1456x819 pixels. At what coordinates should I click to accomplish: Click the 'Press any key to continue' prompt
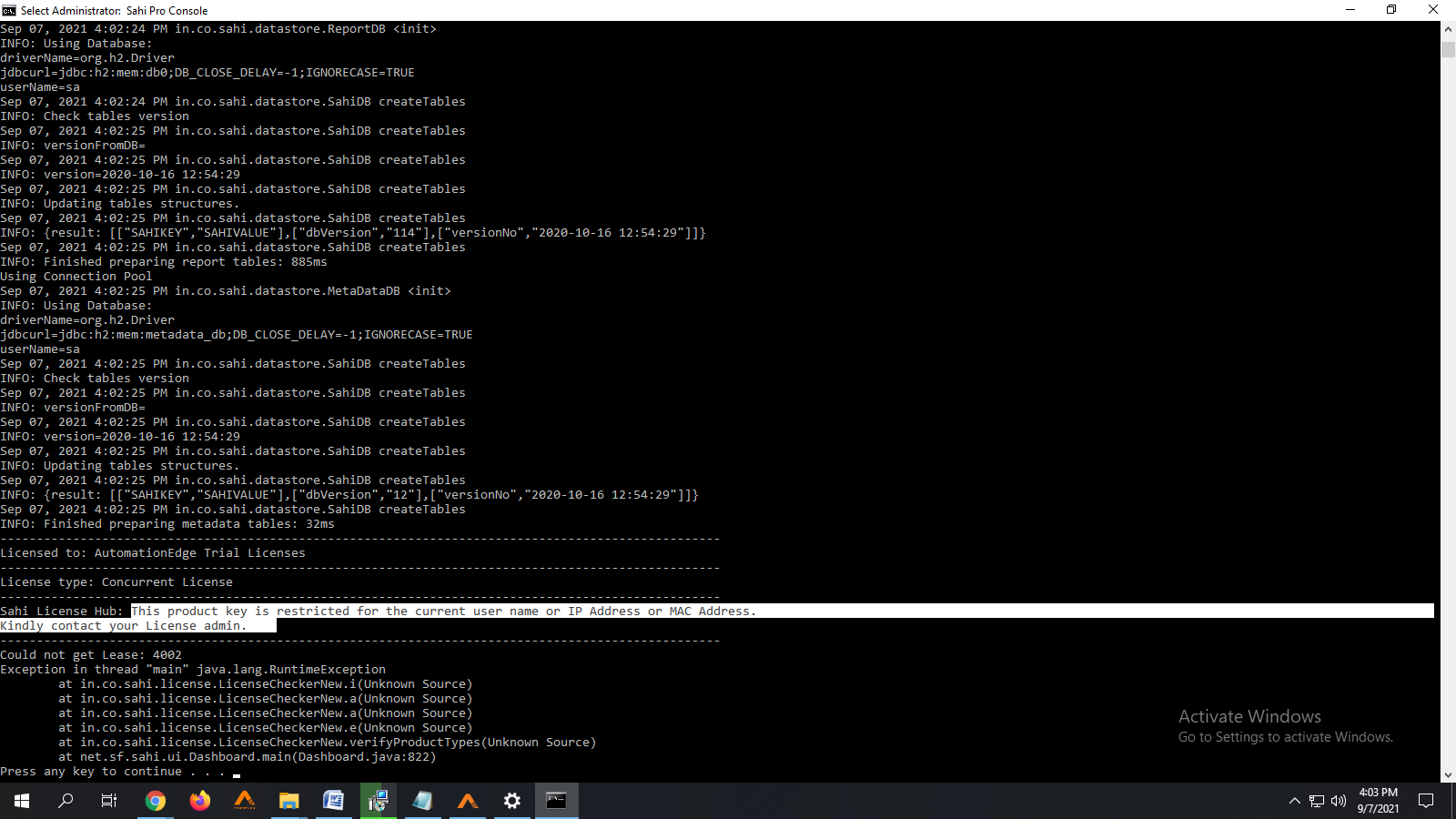(113, 772)
